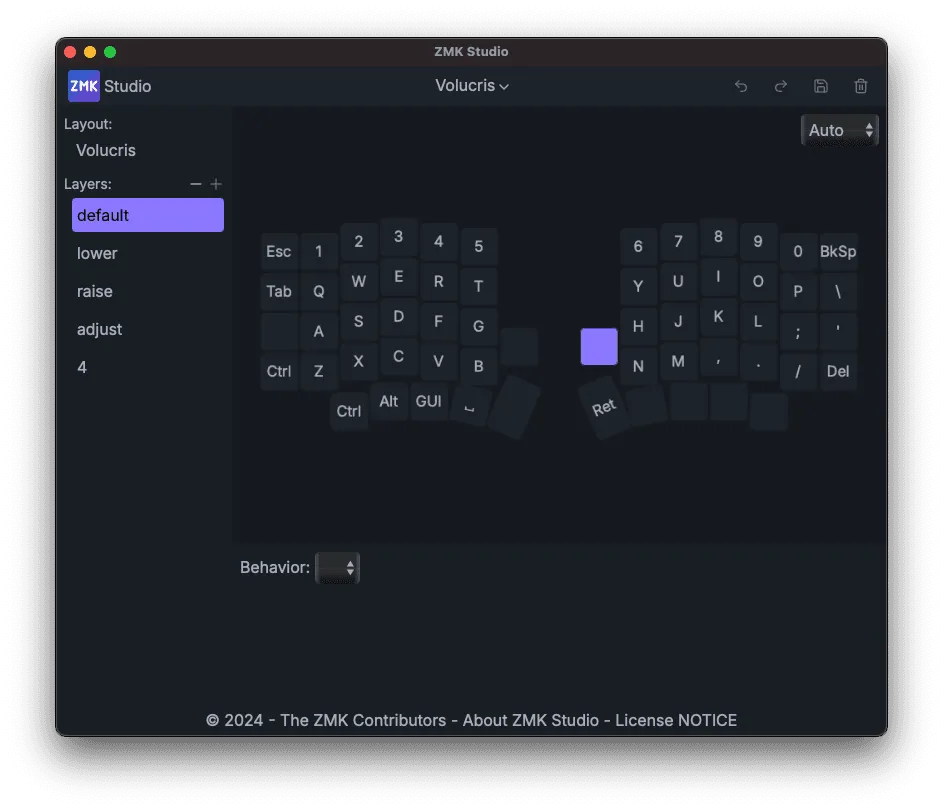Select the Y key
This screenshot has height=810, width=943.
(638, 286)
